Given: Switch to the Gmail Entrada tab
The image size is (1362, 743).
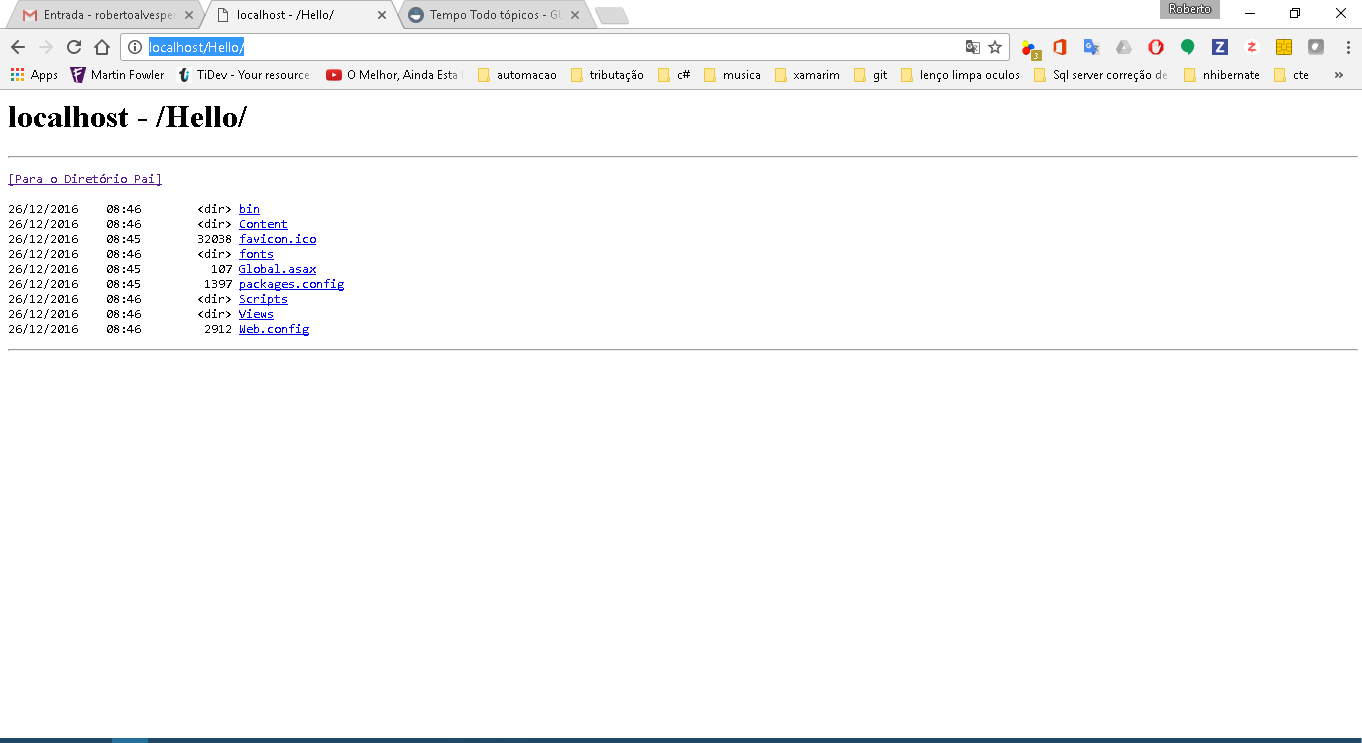Looking at the screenshot, I should 105,15.
